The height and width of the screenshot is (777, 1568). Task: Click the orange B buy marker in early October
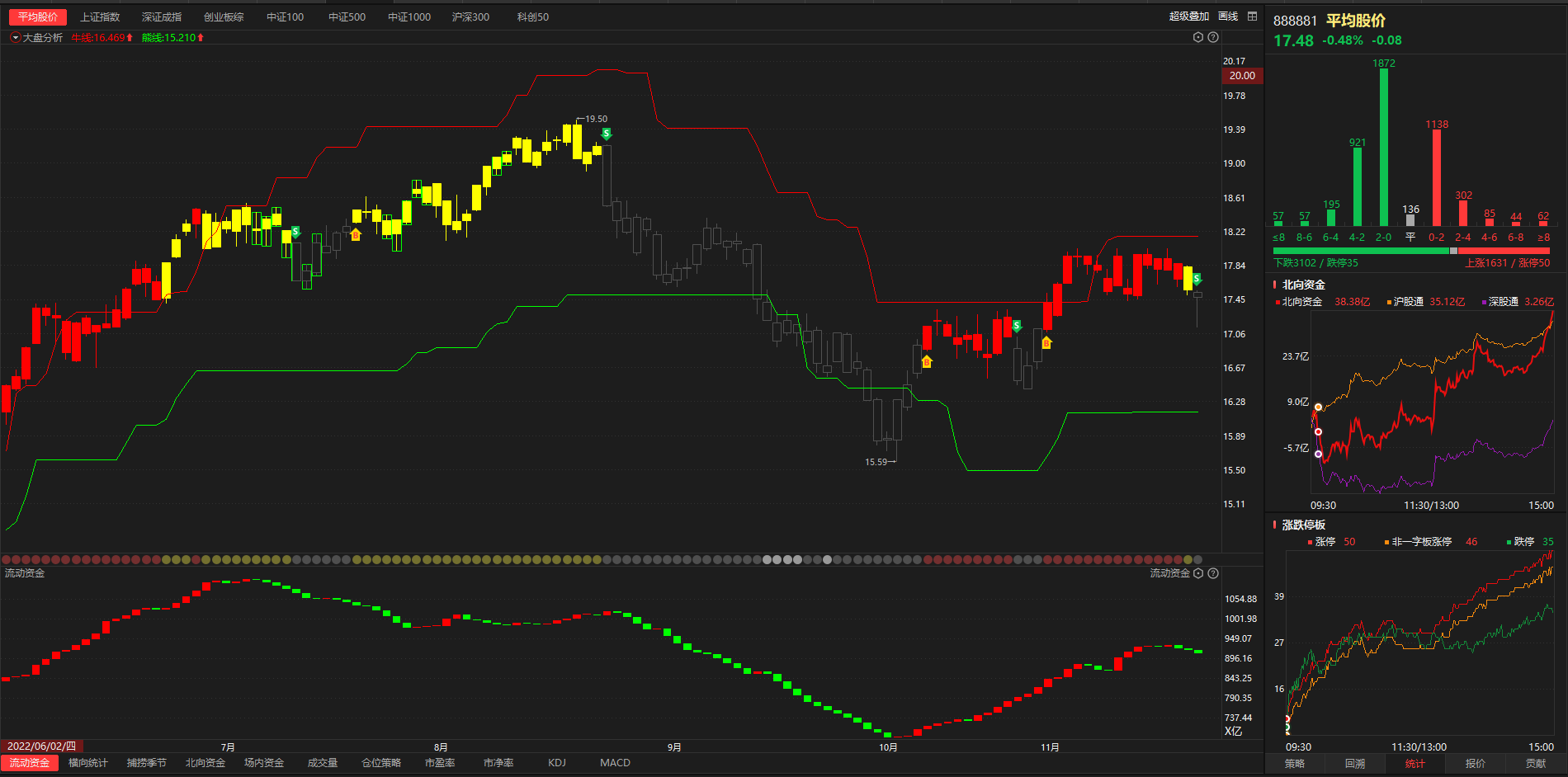coord(927,361)
